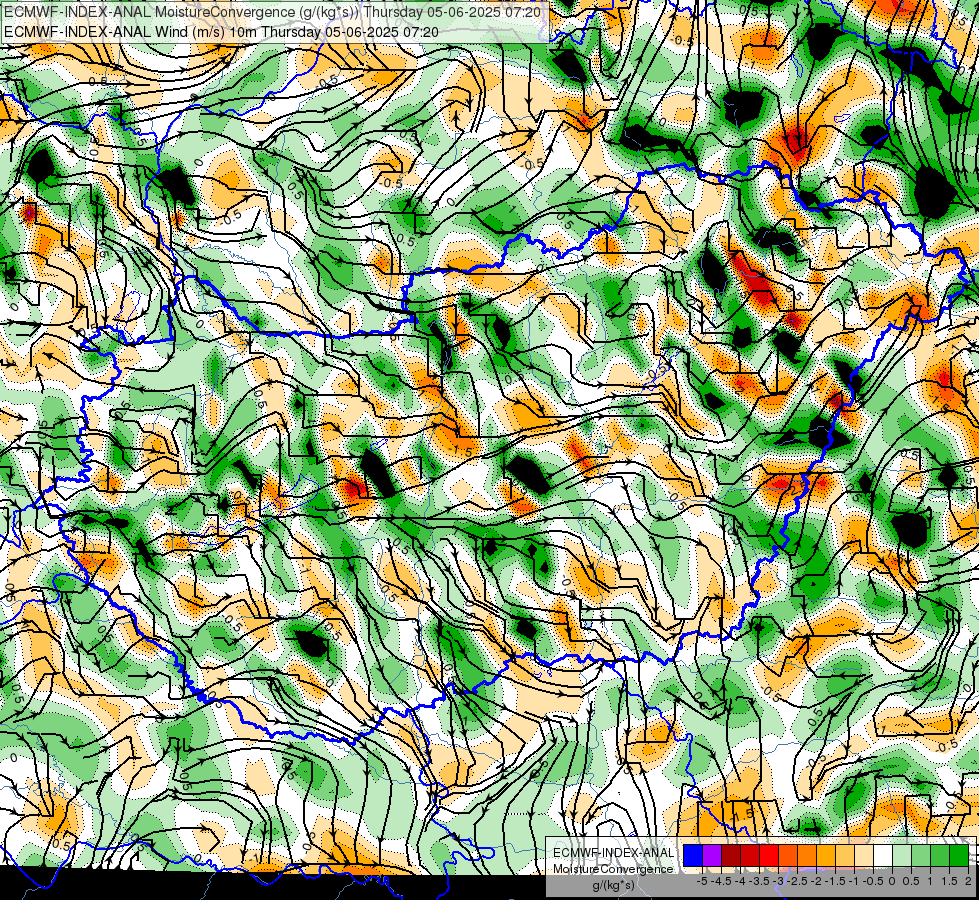Click the Wind (m/s) 10m title line
This screenshot has width=979, height=900.
point(221,32)
